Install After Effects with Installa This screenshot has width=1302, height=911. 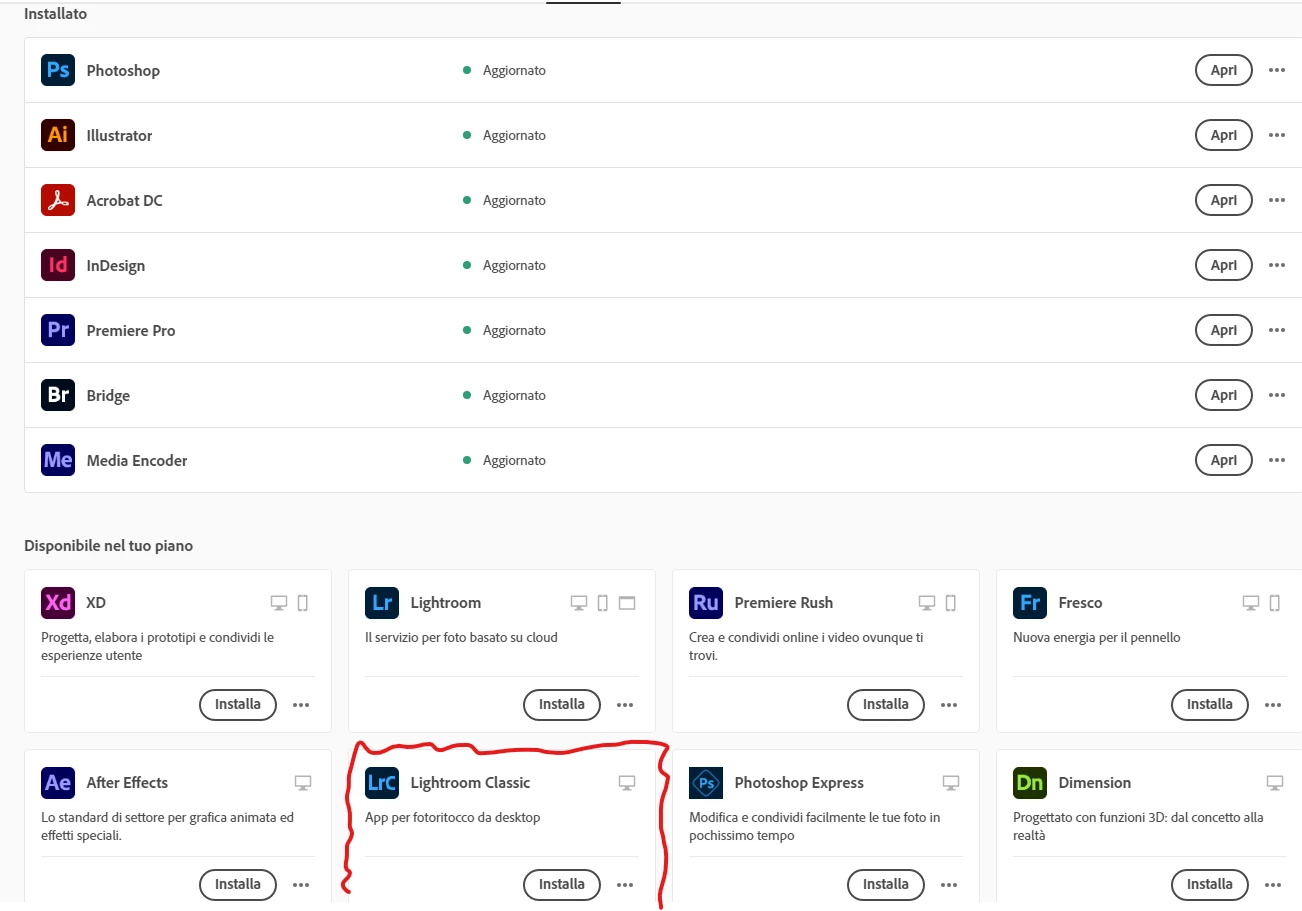coord(238,884)
